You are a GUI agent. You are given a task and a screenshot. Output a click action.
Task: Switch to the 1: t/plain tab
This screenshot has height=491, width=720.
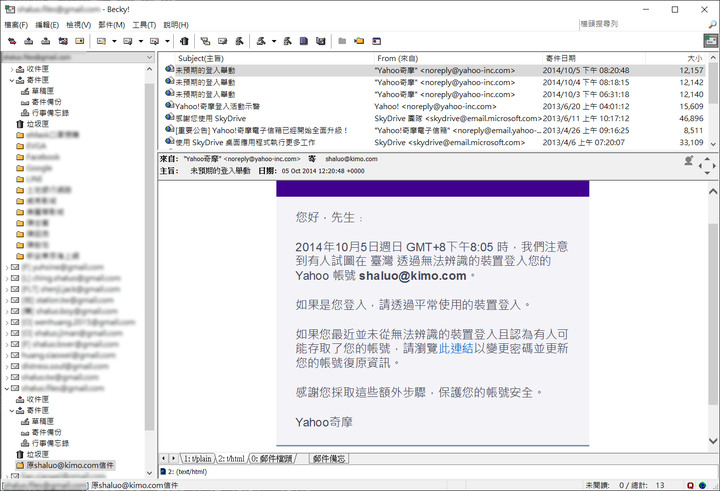pos(197,458)
